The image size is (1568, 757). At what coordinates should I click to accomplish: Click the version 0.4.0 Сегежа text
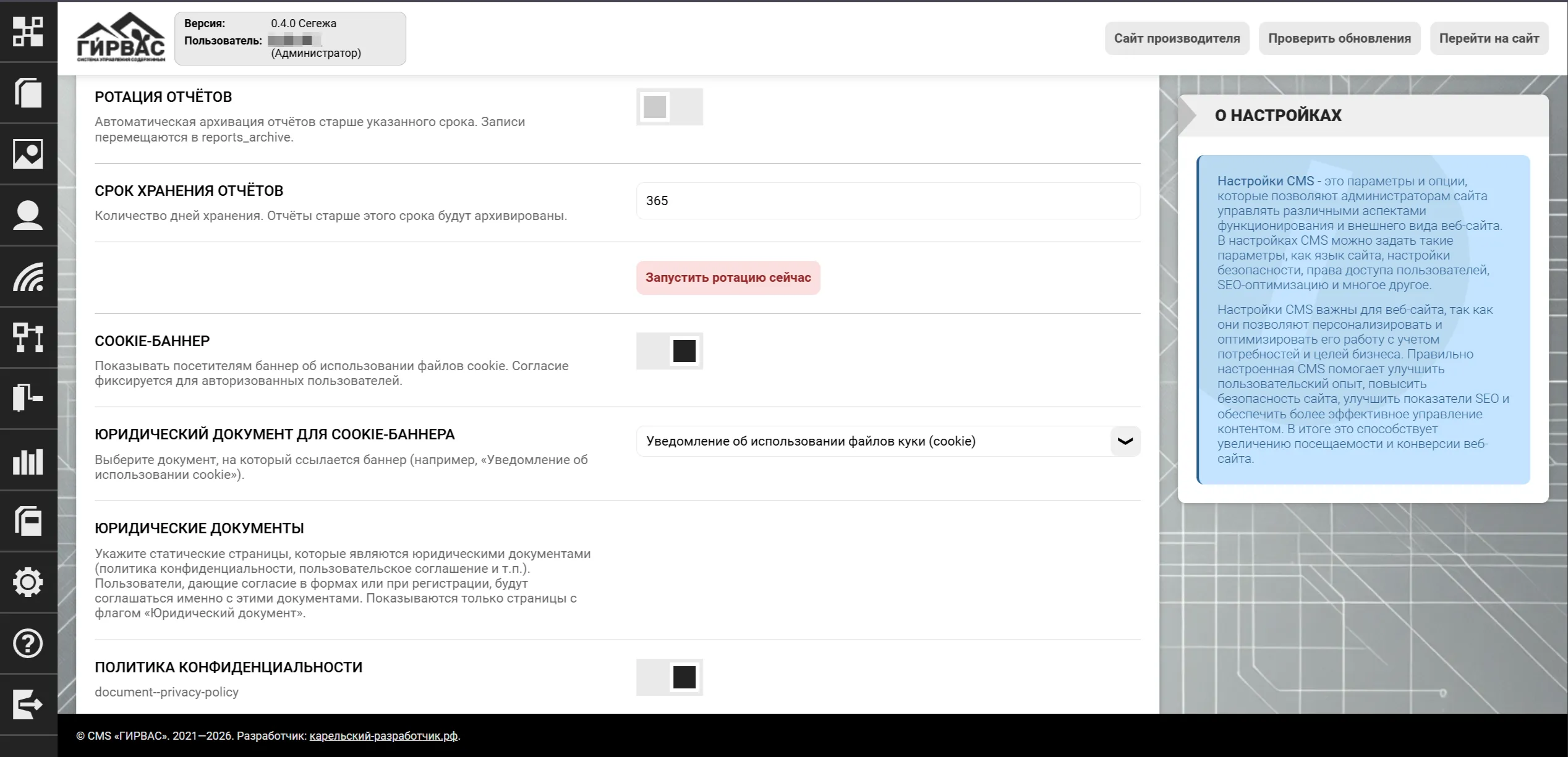pos(304,23)
